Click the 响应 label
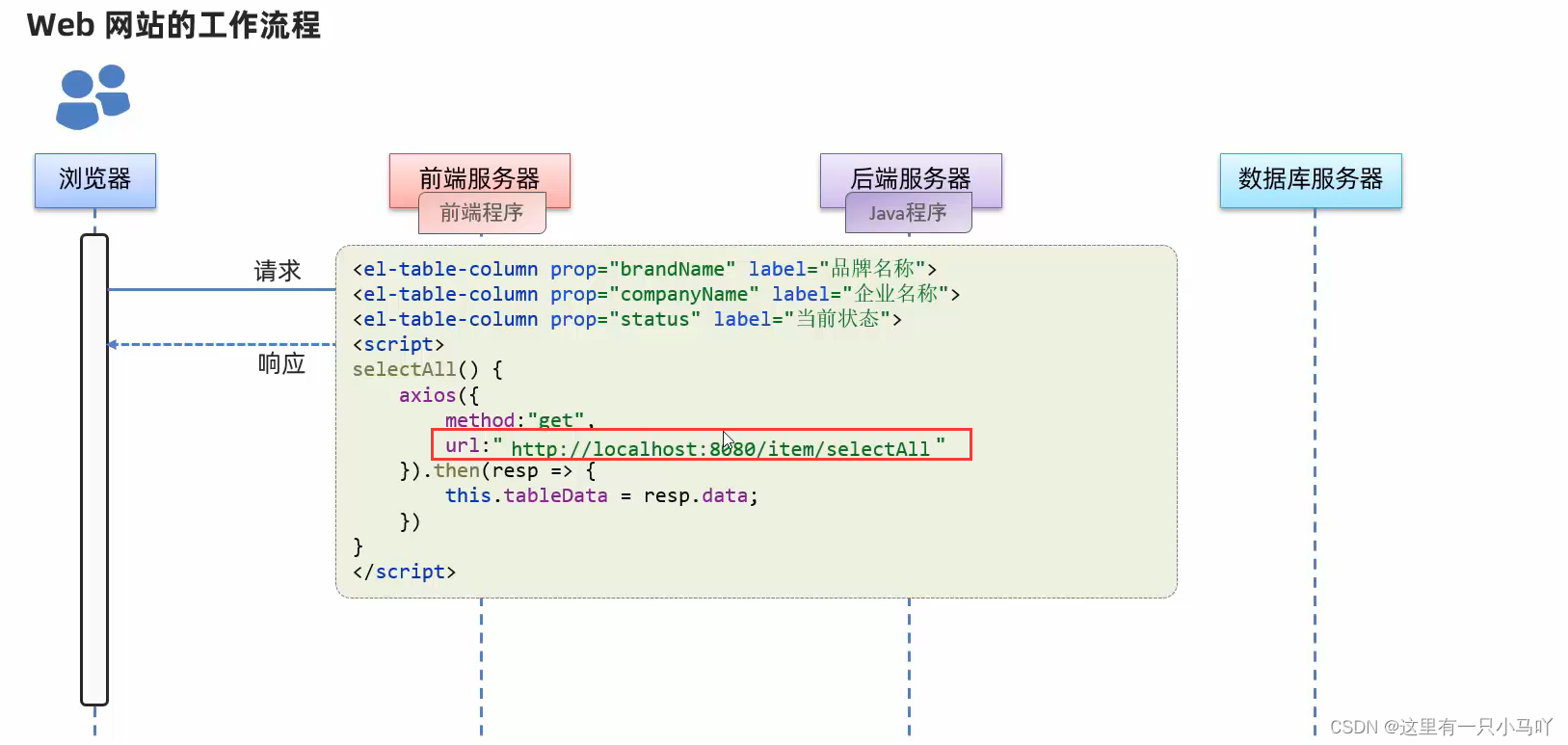Screen dimensions: 1568x745 pyautogui.click(x=281, y=363)
